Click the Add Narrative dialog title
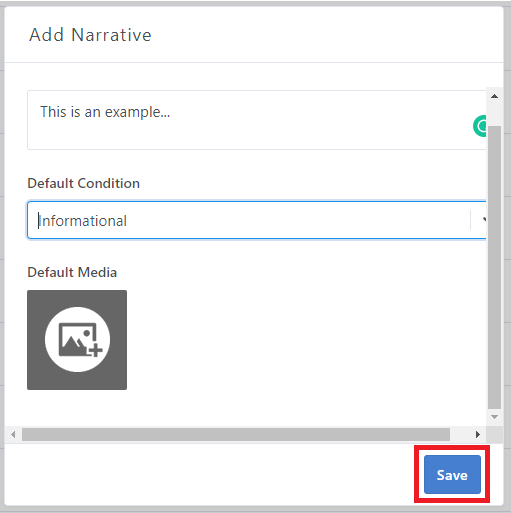This screenshot has height=513, width=511. (90, 35)
